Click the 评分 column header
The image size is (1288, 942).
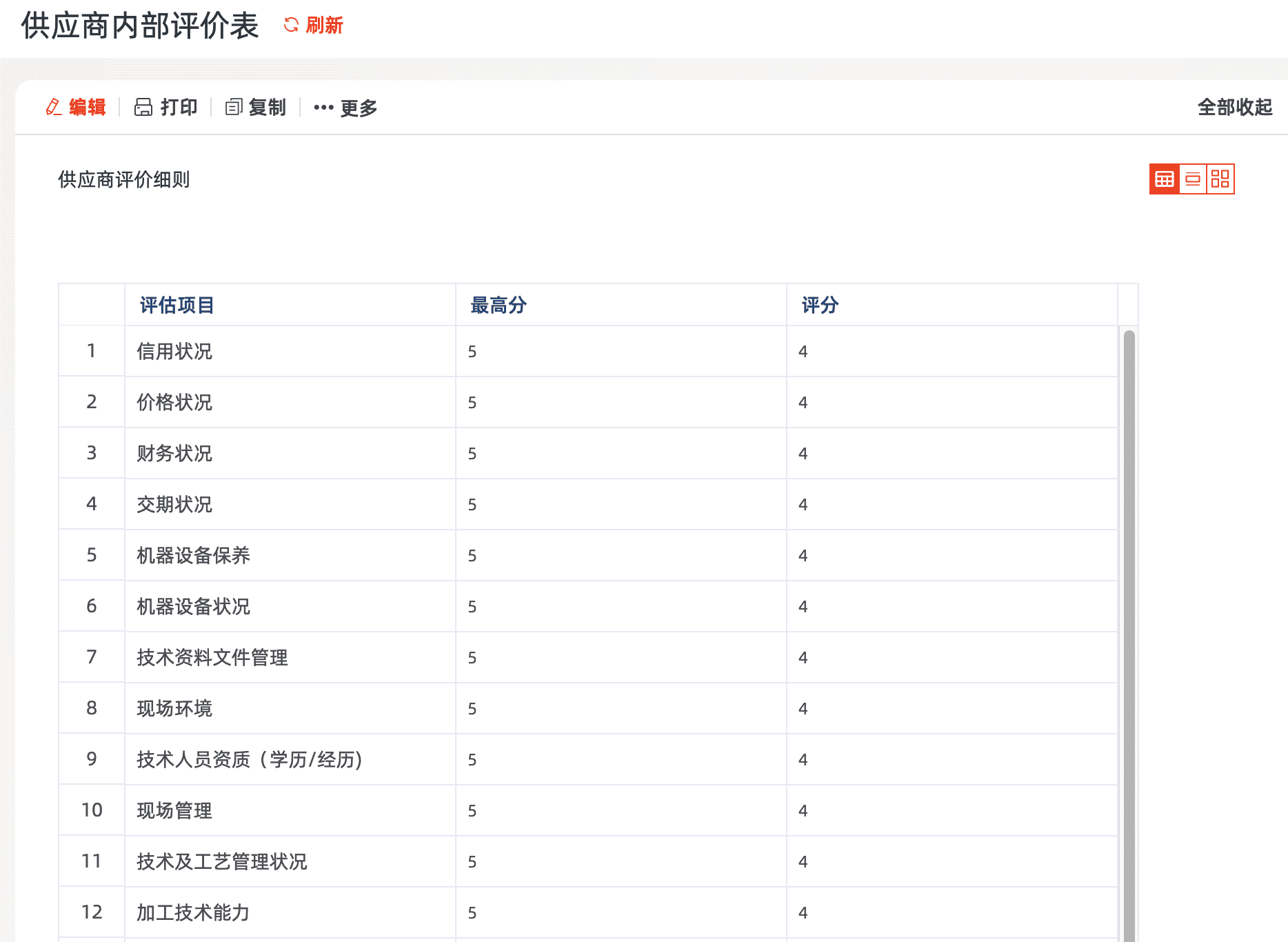[952, 305]
